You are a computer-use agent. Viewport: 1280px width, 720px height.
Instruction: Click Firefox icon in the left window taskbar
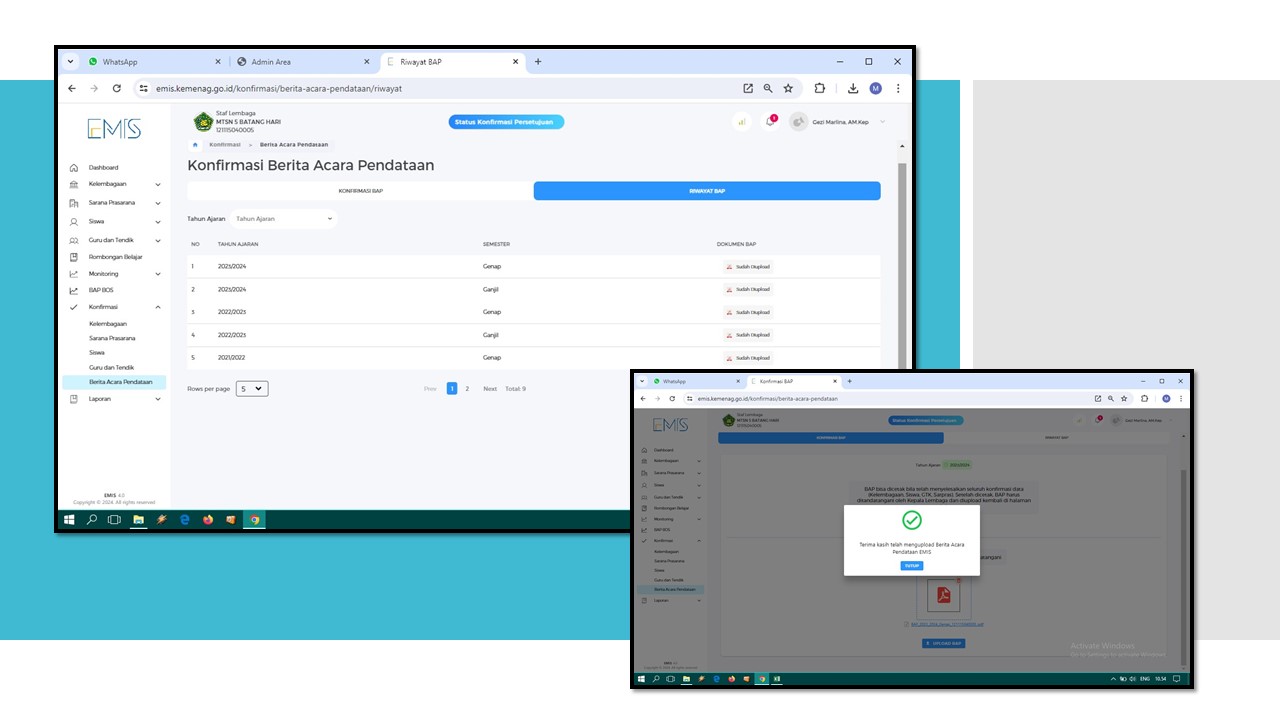(x=208, y=520)
